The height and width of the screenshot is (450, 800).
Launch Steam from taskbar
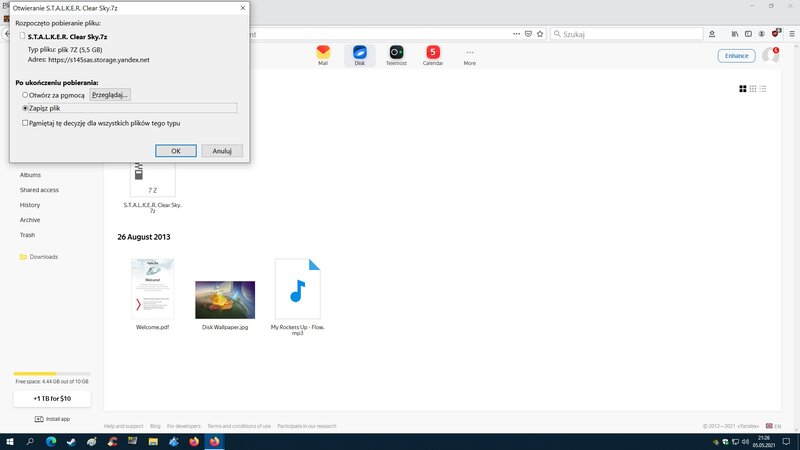coord(71,442)
